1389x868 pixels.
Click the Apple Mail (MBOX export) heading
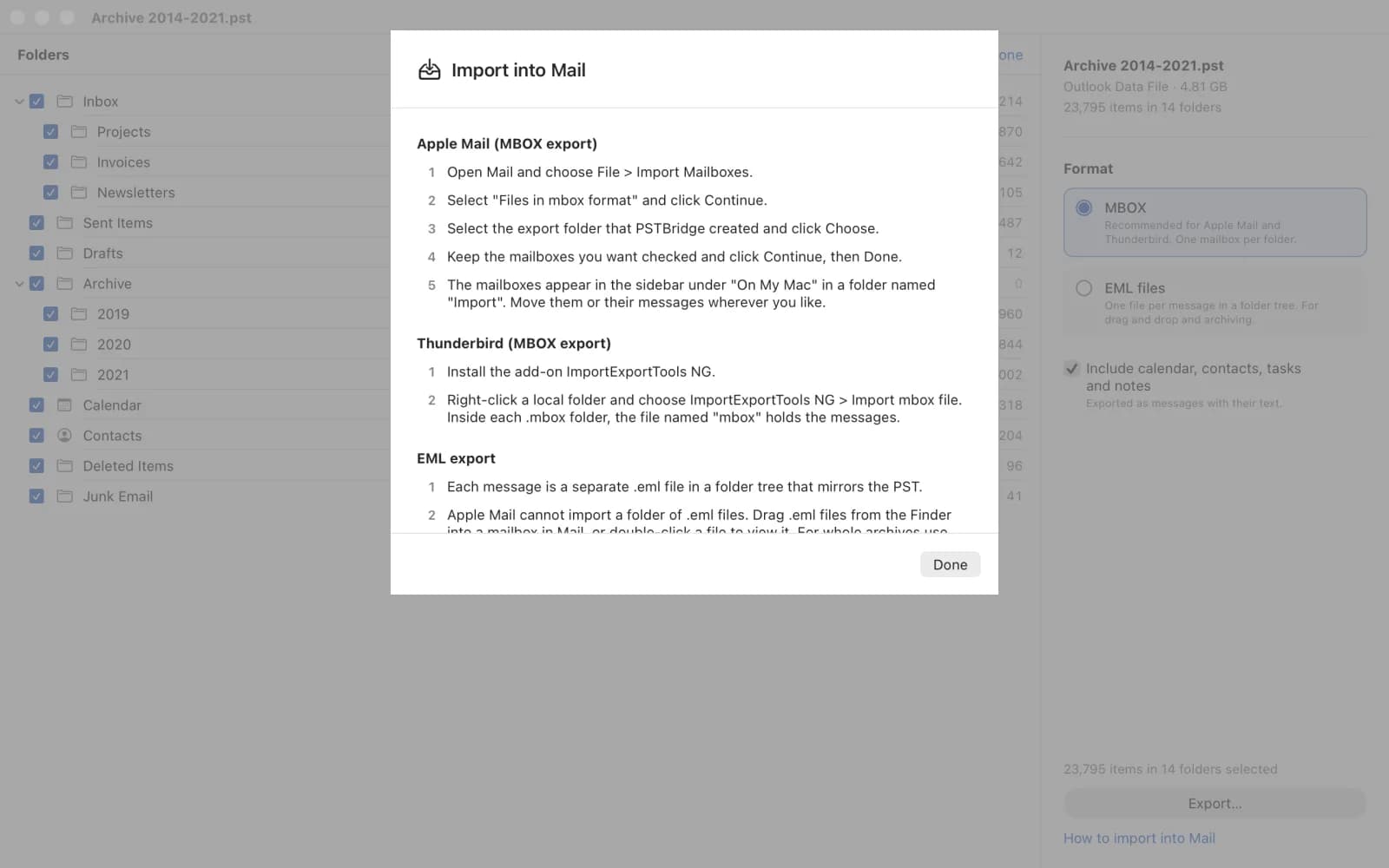(507, 144)
